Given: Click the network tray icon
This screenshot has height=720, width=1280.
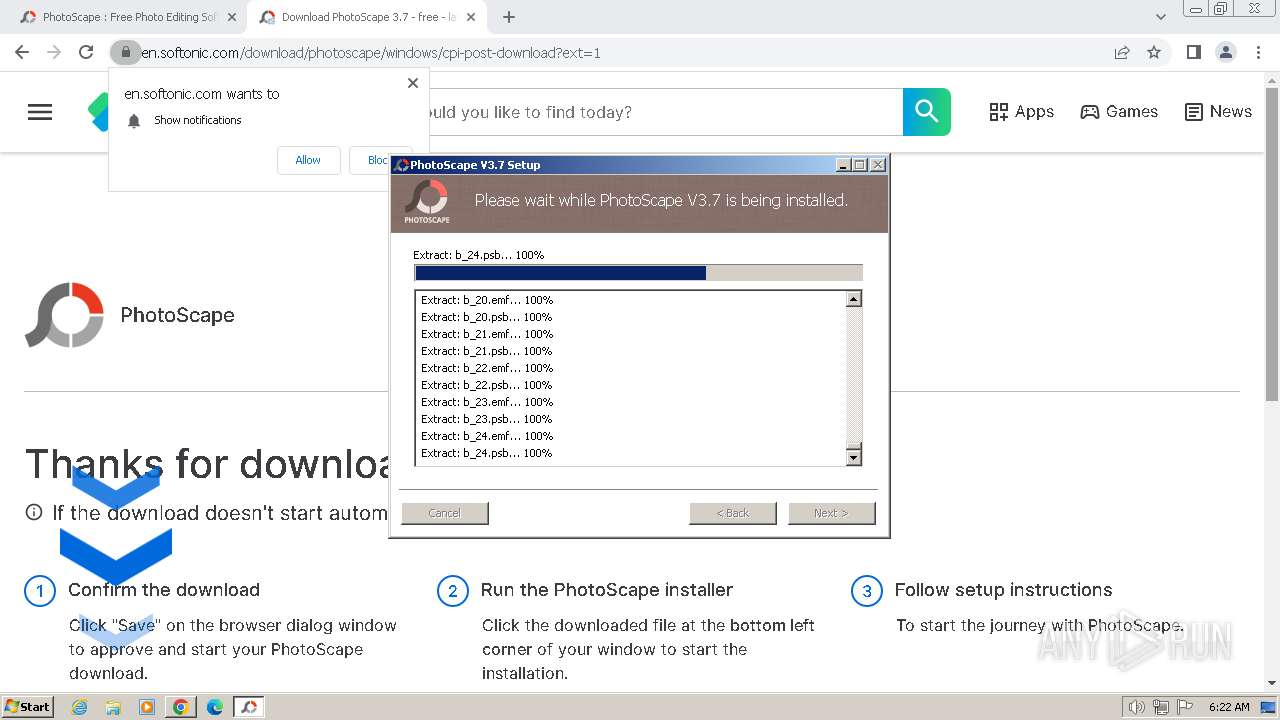Looking at the screenshot, I should tap(1161, 707).
